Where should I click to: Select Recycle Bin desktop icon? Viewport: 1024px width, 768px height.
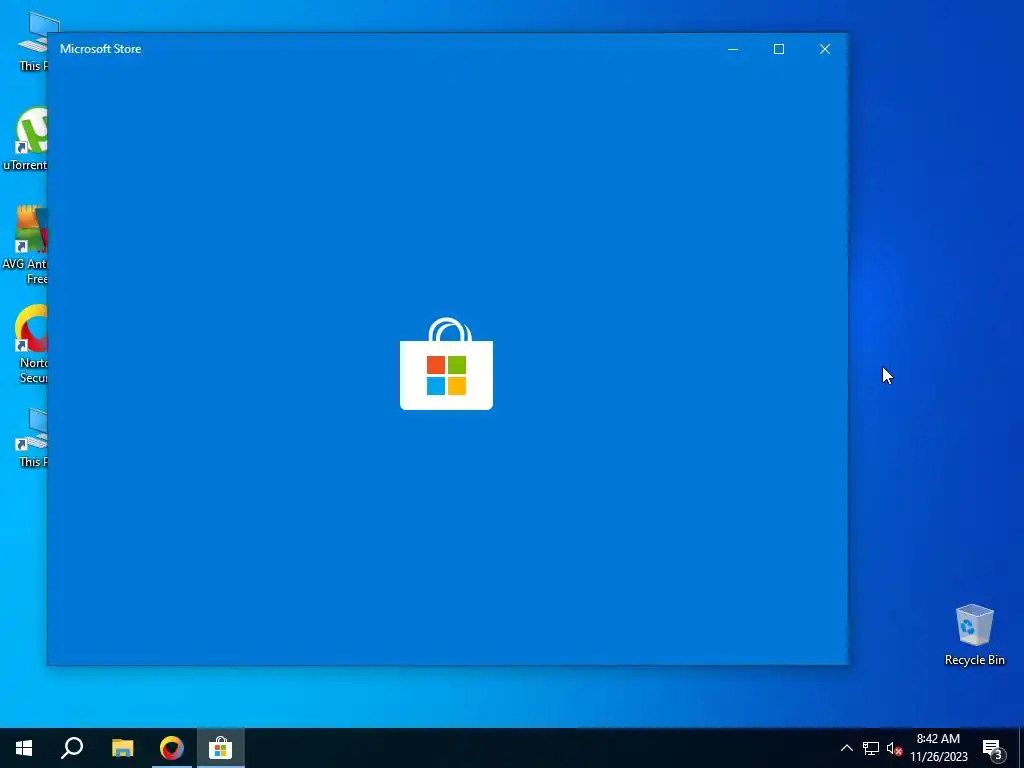974,635
